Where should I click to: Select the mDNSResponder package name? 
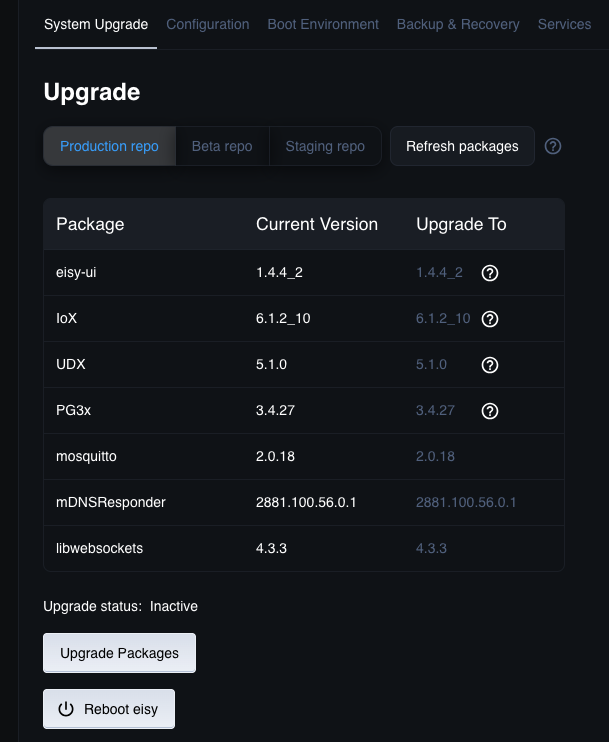click(111, 502)
